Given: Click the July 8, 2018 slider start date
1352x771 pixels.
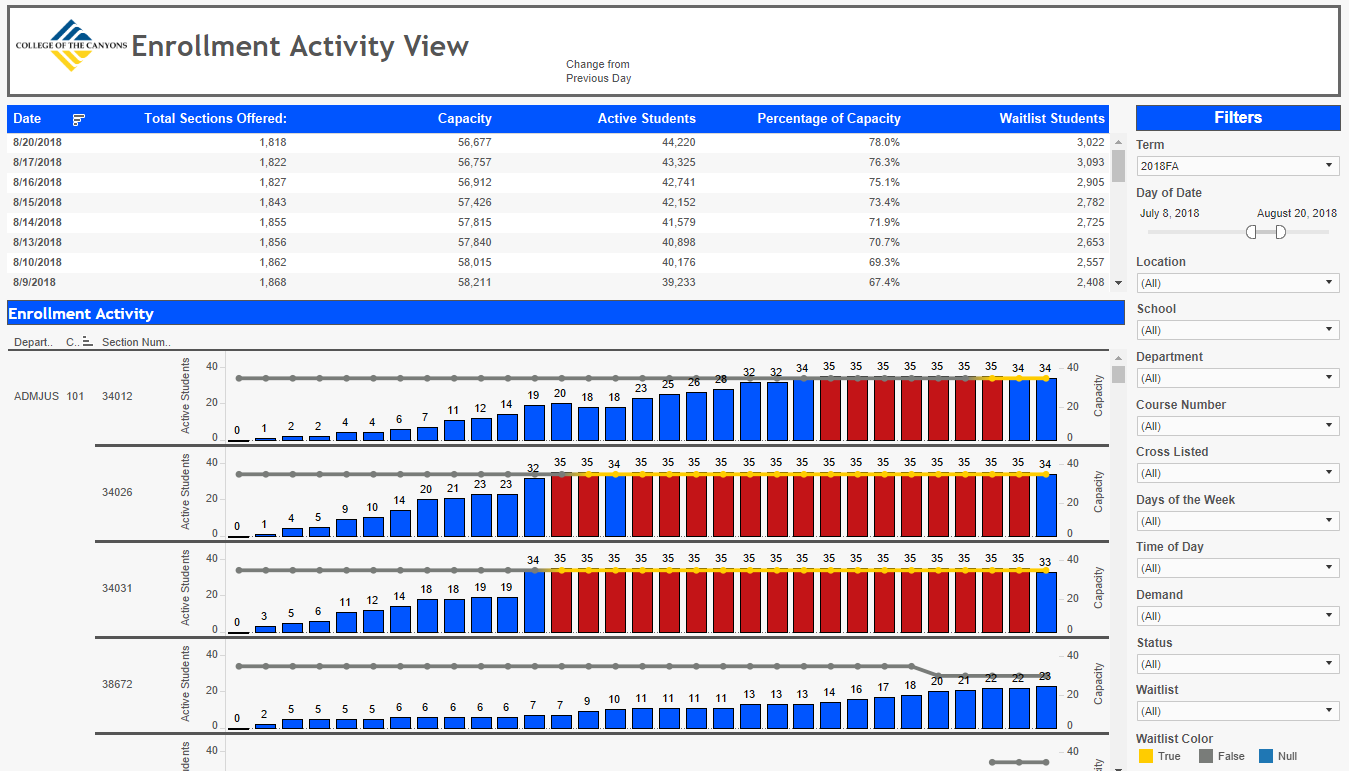Looking at the screenshot, I should point(1169,213).
